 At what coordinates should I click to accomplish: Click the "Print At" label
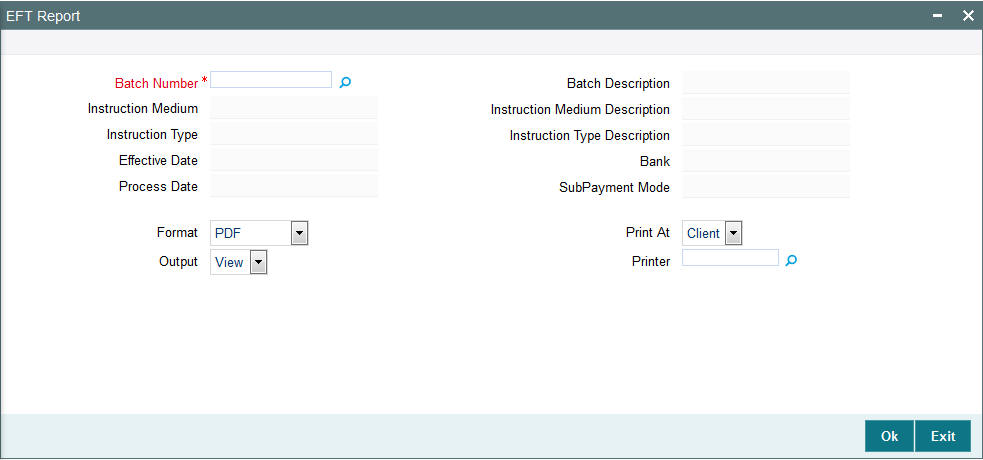click(648, 233)
